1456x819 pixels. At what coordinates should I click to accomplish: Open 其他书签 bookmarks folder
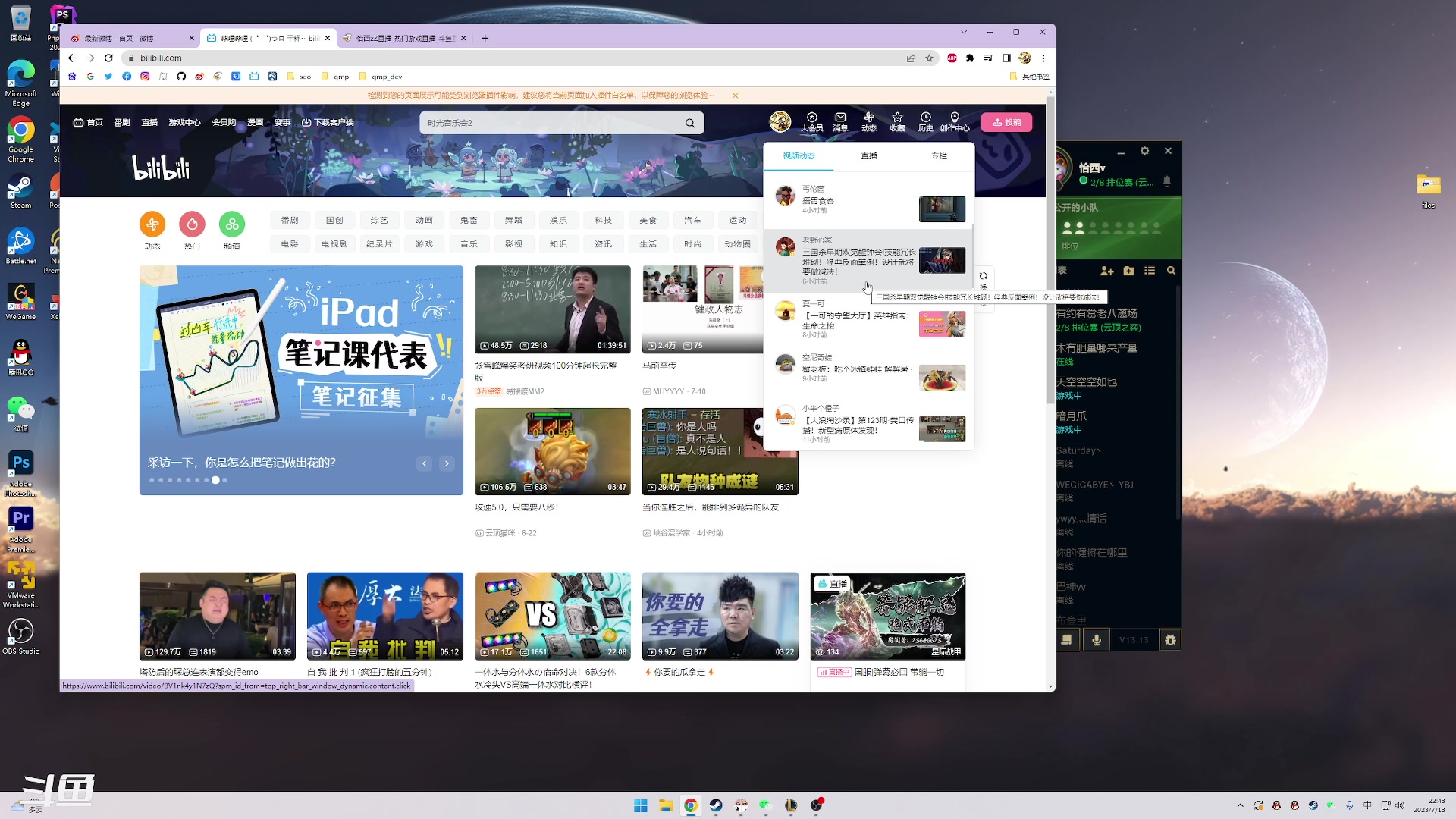1030,77
